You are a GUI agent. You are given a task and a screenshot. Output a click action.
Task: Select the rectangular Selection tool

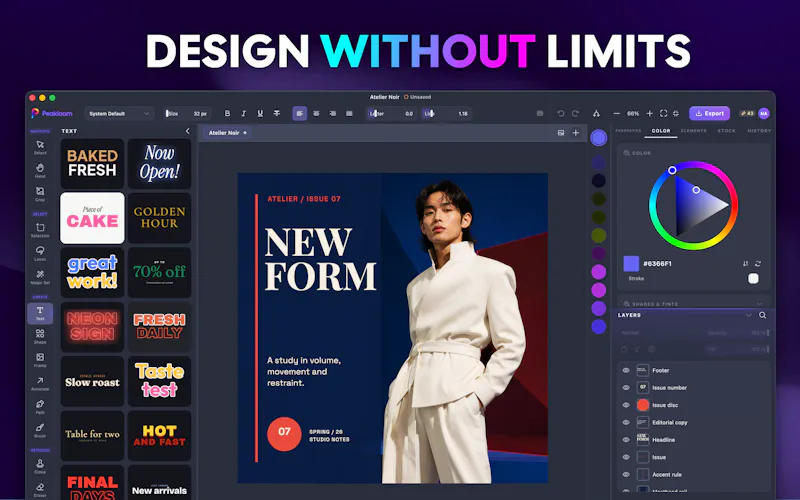pos(40,230)
